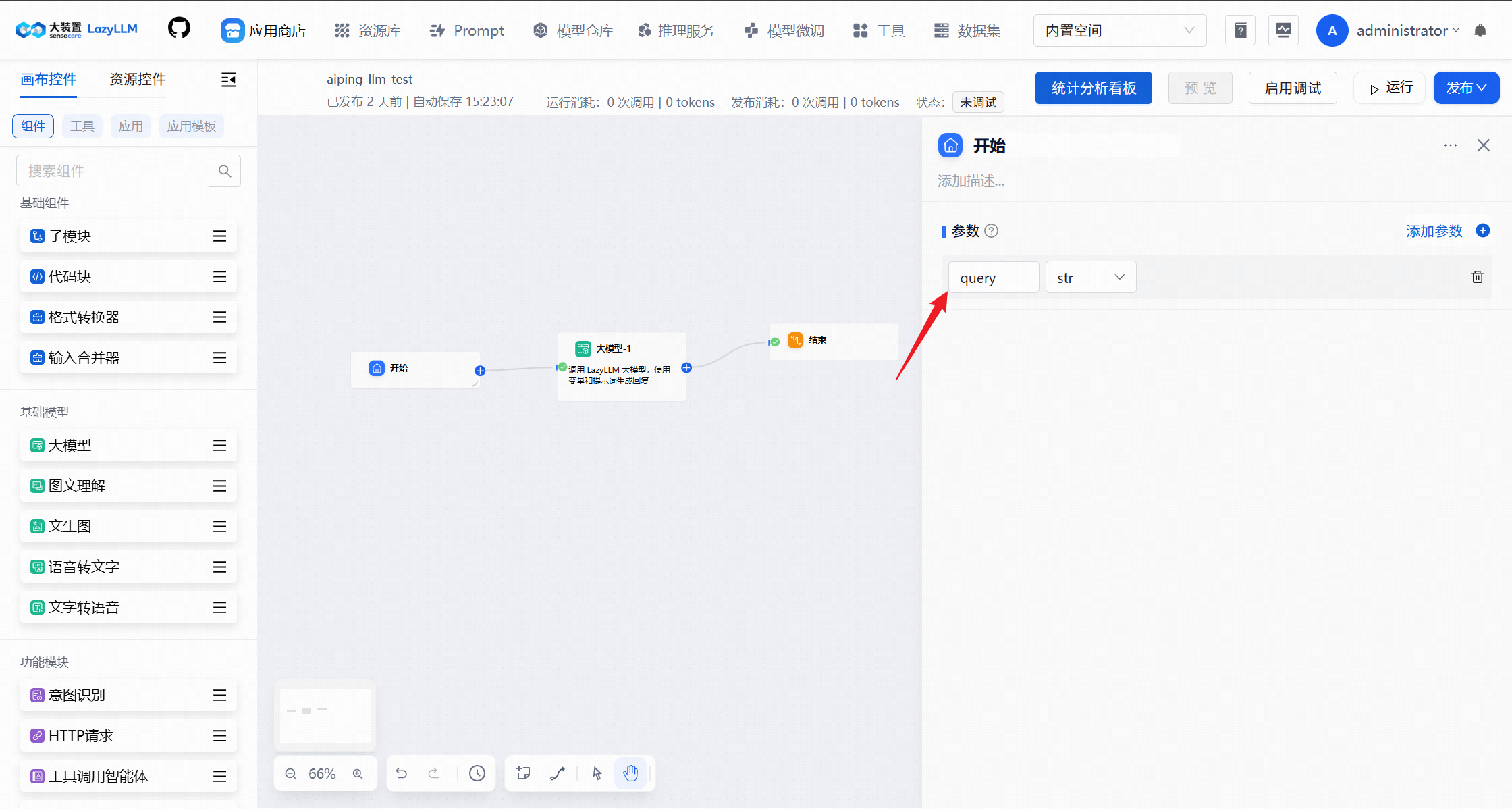Open the version history clock icon
Screen dimensions: 1512x809
pyautogui.click(x=477, y=773)
